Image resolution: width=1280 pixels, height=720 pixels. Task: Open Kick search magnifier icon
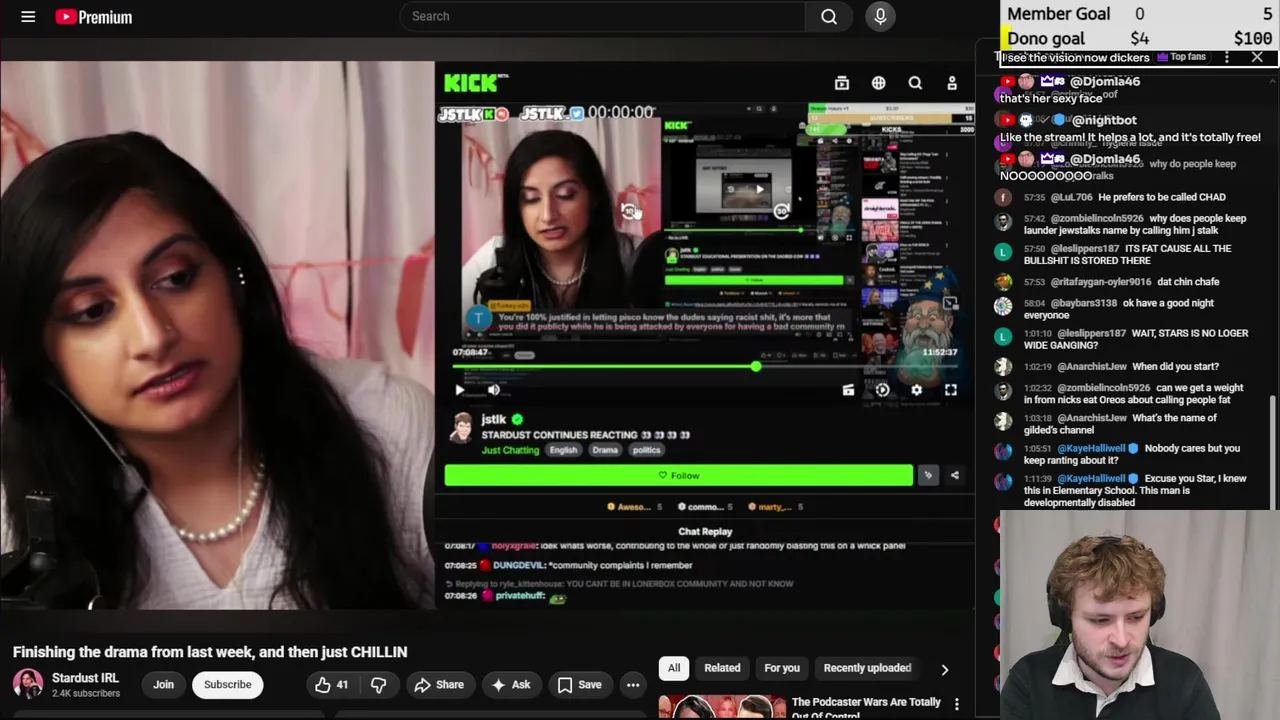point(915,83)
